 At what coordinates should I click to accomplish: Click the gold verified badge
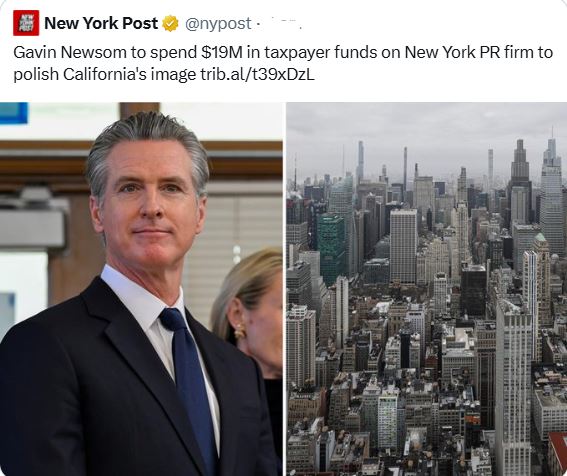coord(170,24)
